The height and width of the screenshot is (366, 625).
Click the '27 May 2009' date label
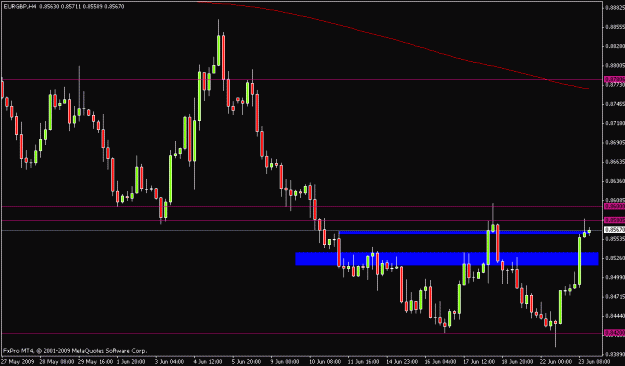17,362
